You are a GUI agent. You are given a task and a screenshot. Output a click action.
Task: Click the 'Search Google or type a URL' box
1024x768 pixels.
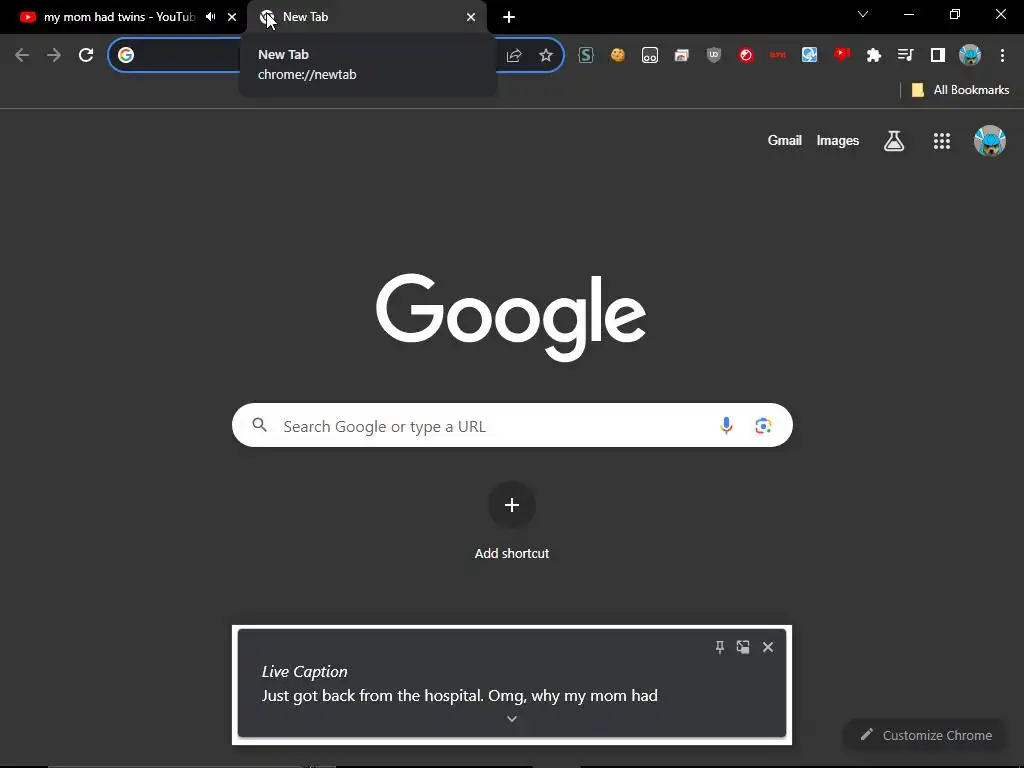coord(512,425)
